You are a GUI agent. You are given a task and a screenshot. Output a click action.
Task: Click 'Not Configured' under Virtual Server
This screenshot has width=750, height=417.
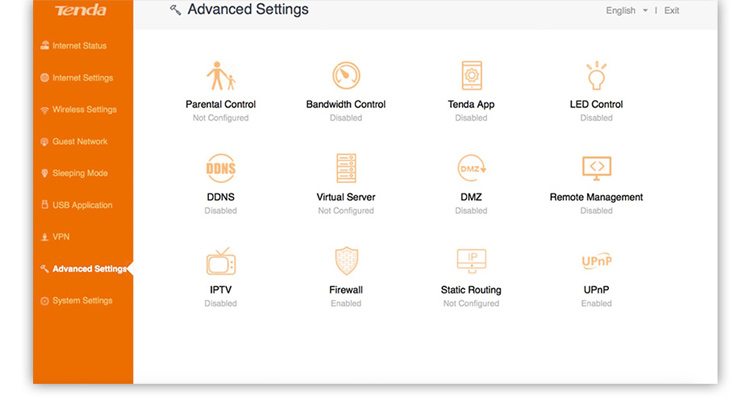pyautogui.click(x=346, y=210)
